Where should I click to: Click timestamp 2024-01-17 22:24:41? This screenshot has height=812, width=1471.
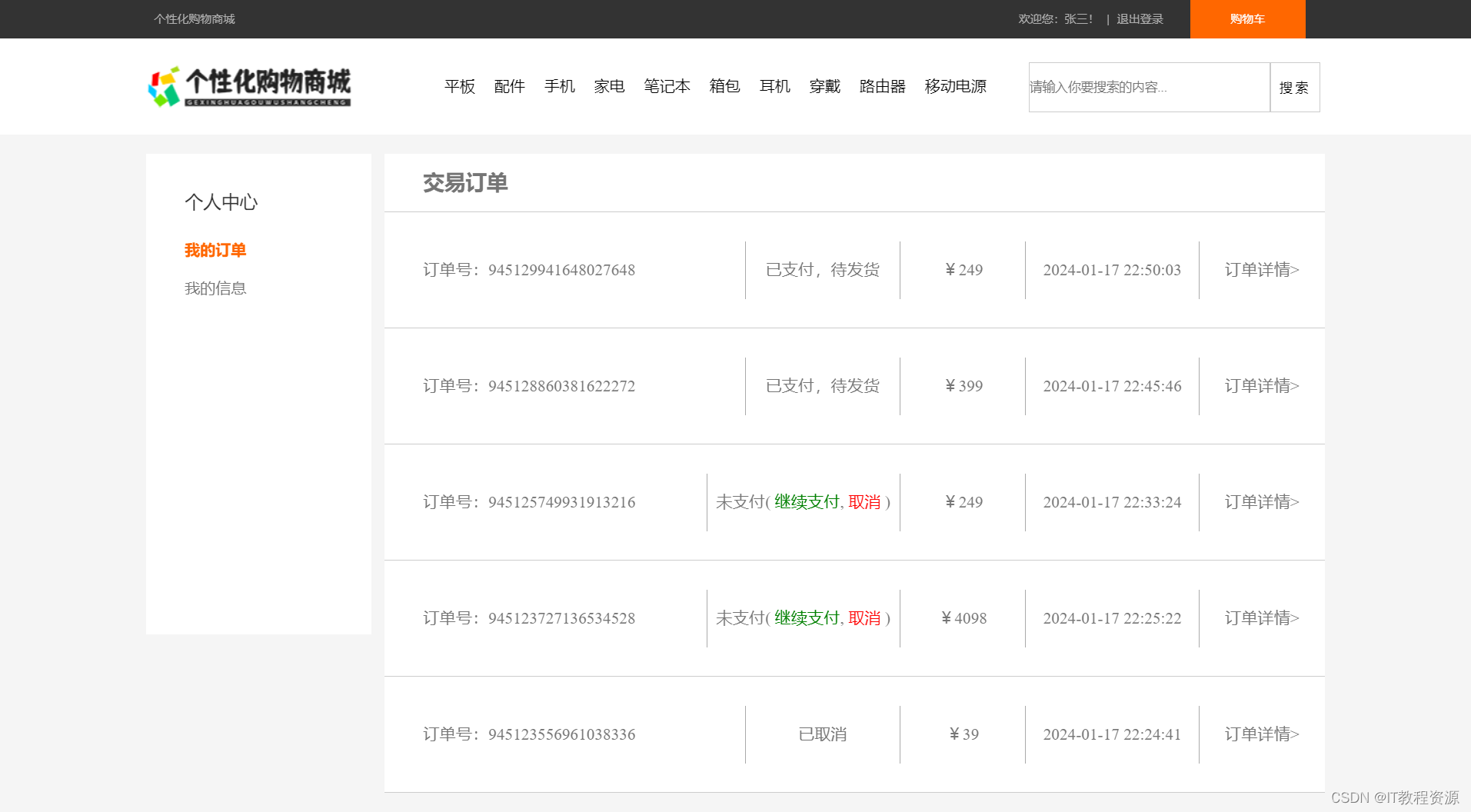coord(1112,734)
